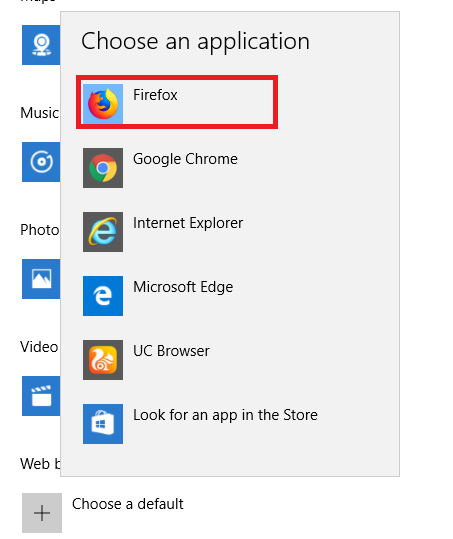Click the Maps app default icon

click(x=41, y=45)
